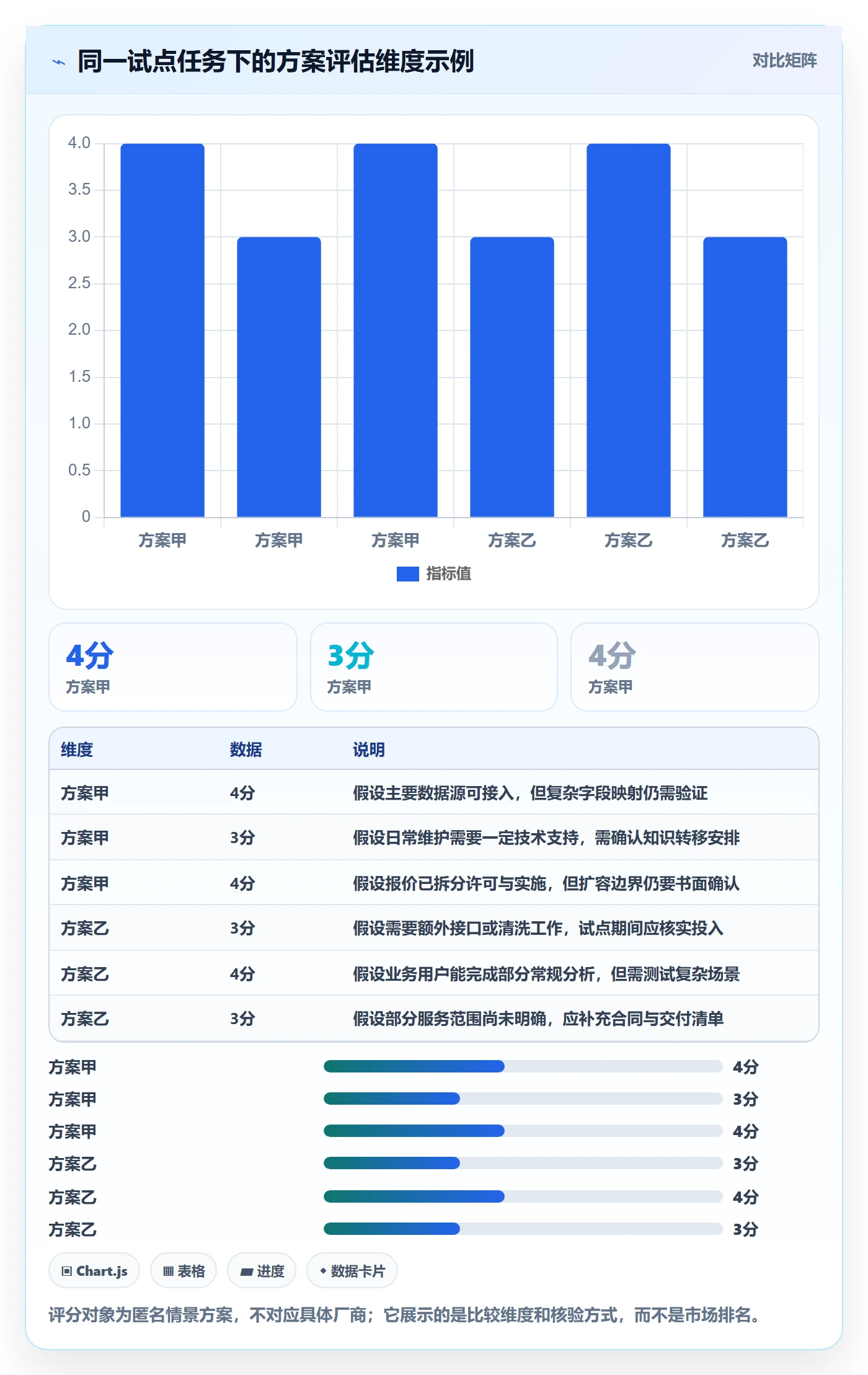Click the 1.0 y-axis label
868x1375 pixels.
(x=79, y=423)
